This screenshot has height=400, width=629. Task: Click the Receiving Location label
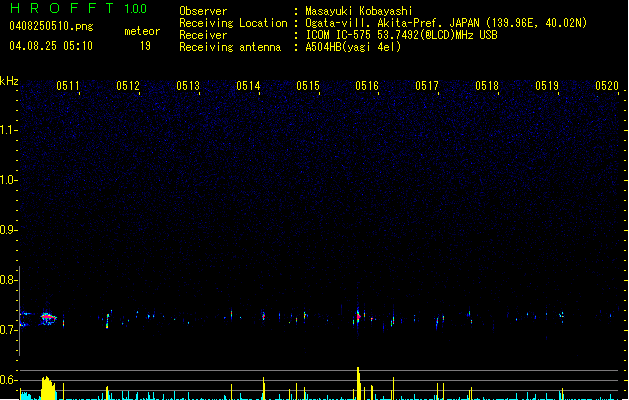click(x=233, y=23)
